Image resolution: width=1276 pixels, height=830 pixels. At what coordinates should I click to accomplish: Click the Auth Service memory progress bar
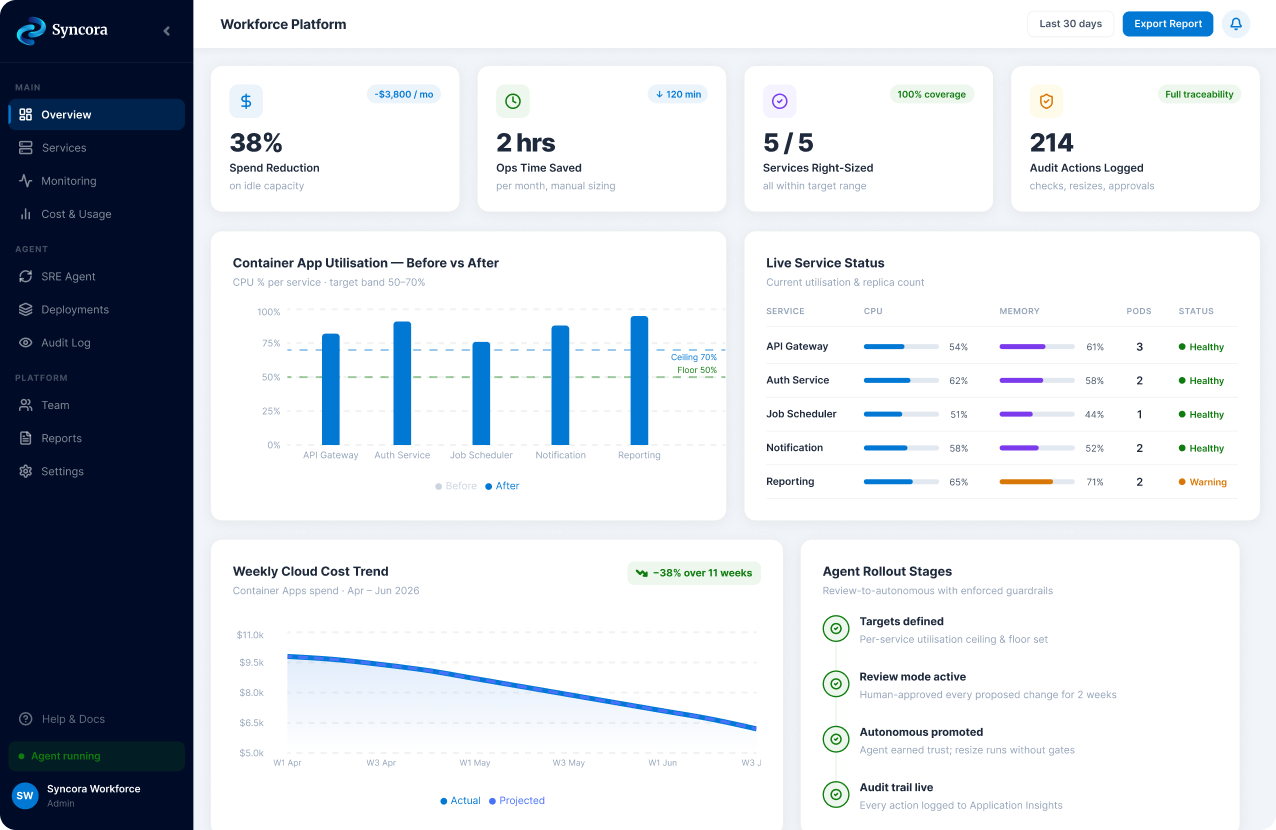1037,381
